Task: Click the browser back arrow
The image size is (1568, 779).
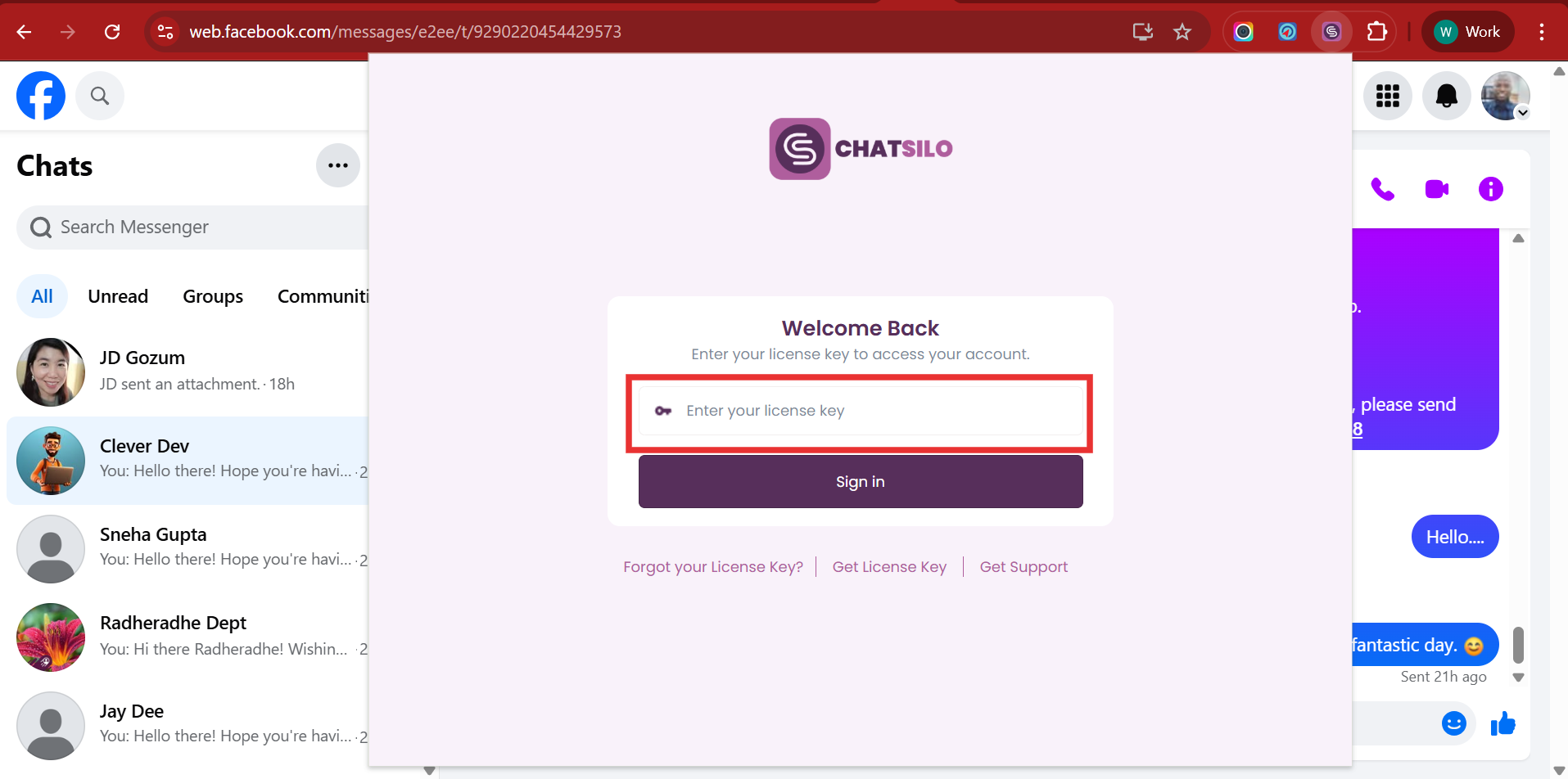Action: 25,32
